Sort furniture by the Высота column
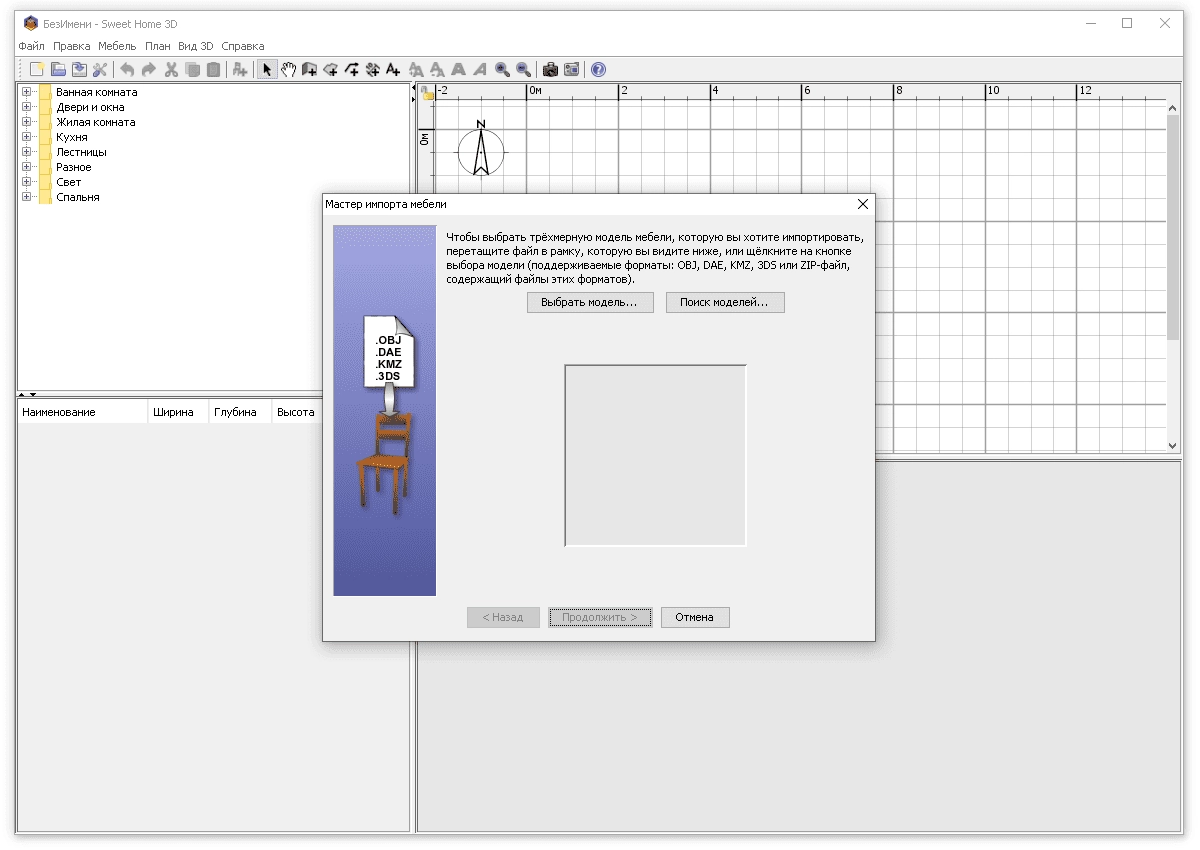 (296, 412)
